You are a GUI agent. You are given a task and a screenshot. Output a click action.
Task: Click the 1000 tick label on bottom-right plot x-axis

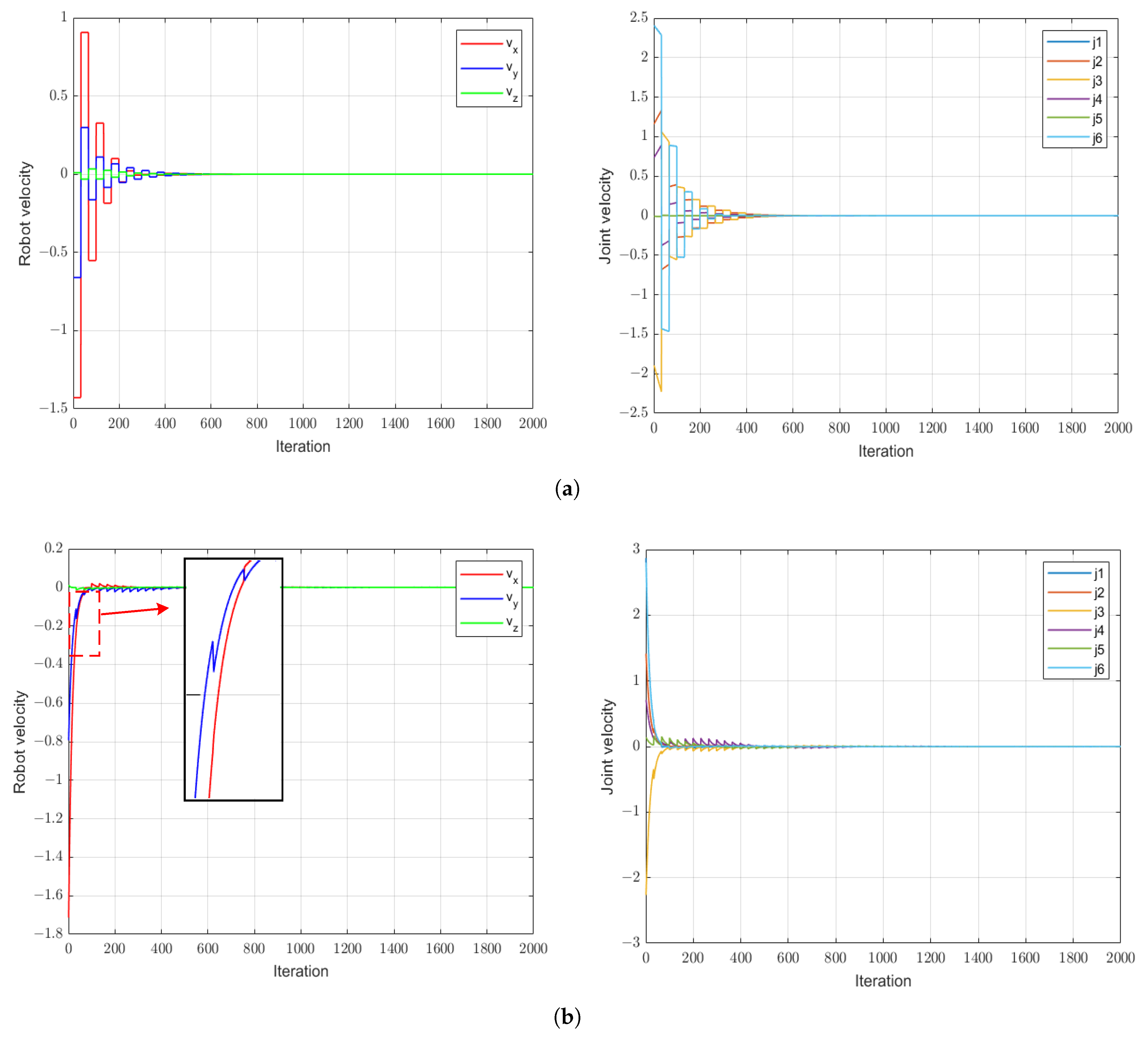point(882,958)
